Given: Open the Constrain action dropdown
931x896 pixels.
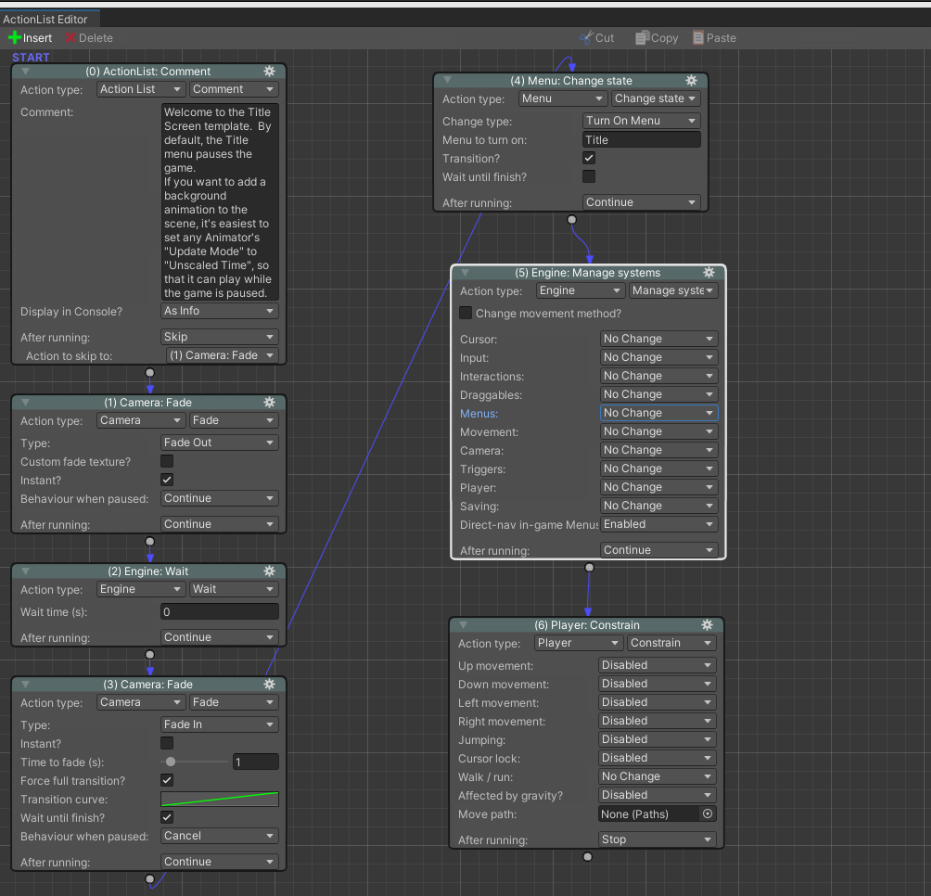Looking at the screenshot, I should [x=672, y=643].
